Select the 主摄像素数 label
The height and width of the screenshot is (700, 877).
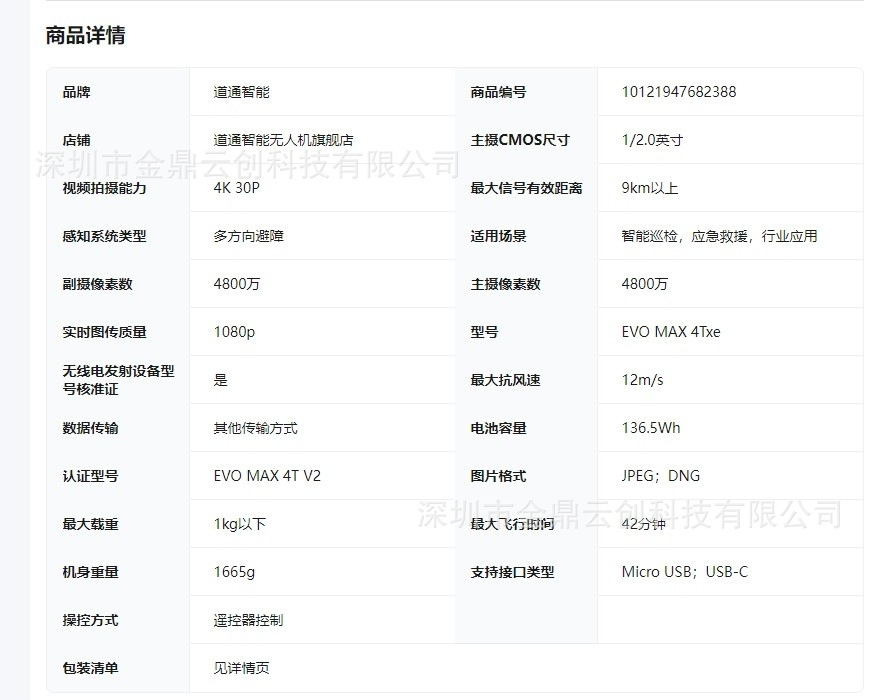coord(506,284)
